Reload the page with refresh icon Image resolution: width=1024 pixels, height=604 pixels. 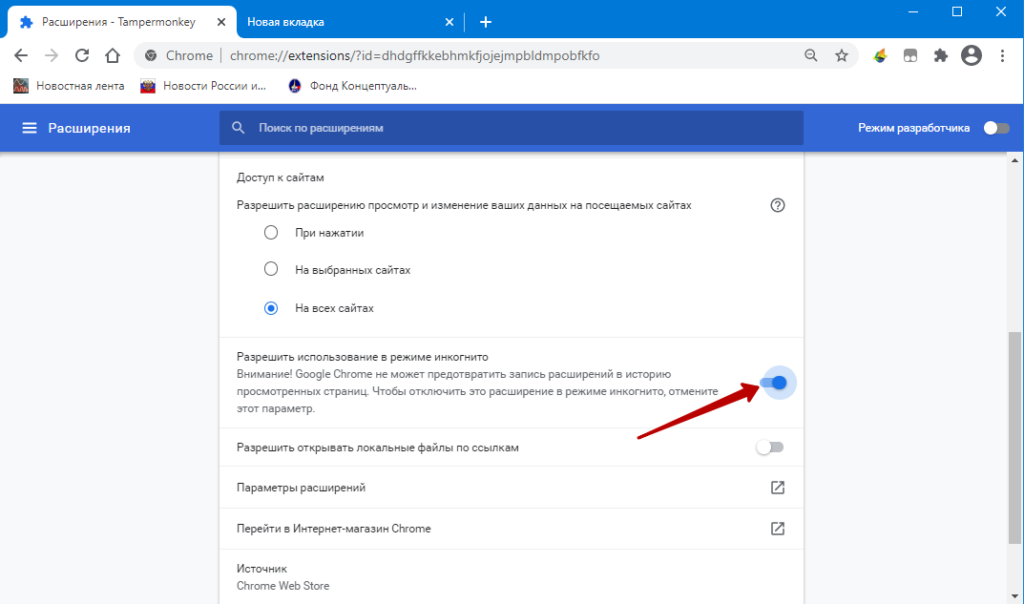pos(82,56)
